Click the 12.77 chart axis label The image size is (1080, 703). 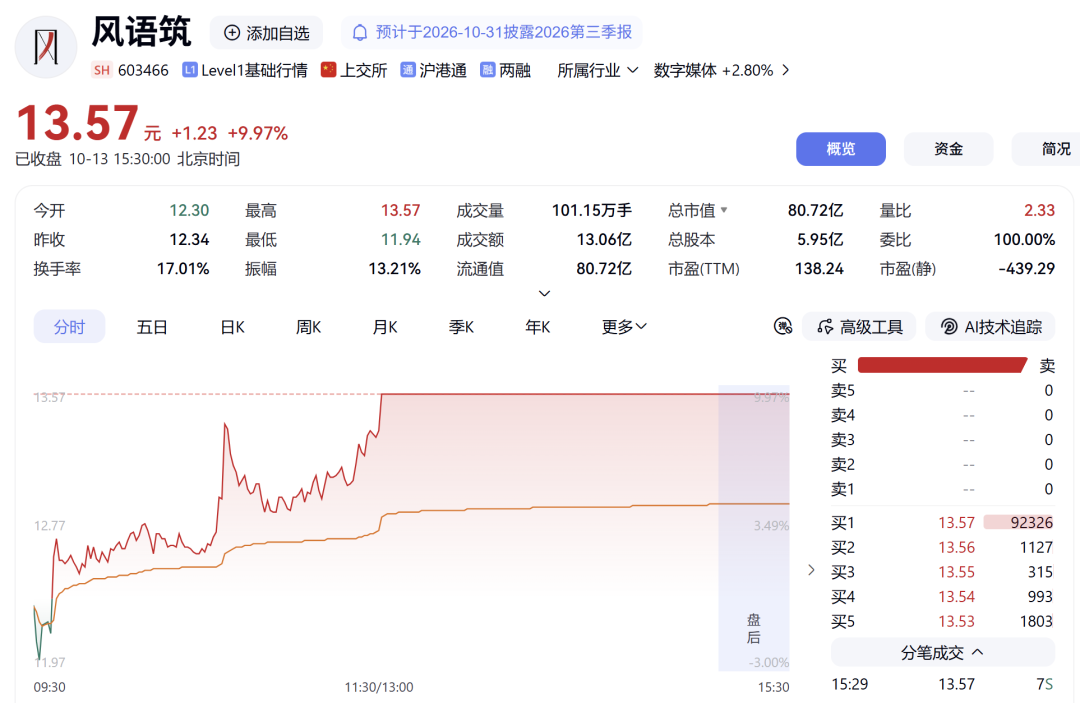pyautogui.click(x=50, y=525)
